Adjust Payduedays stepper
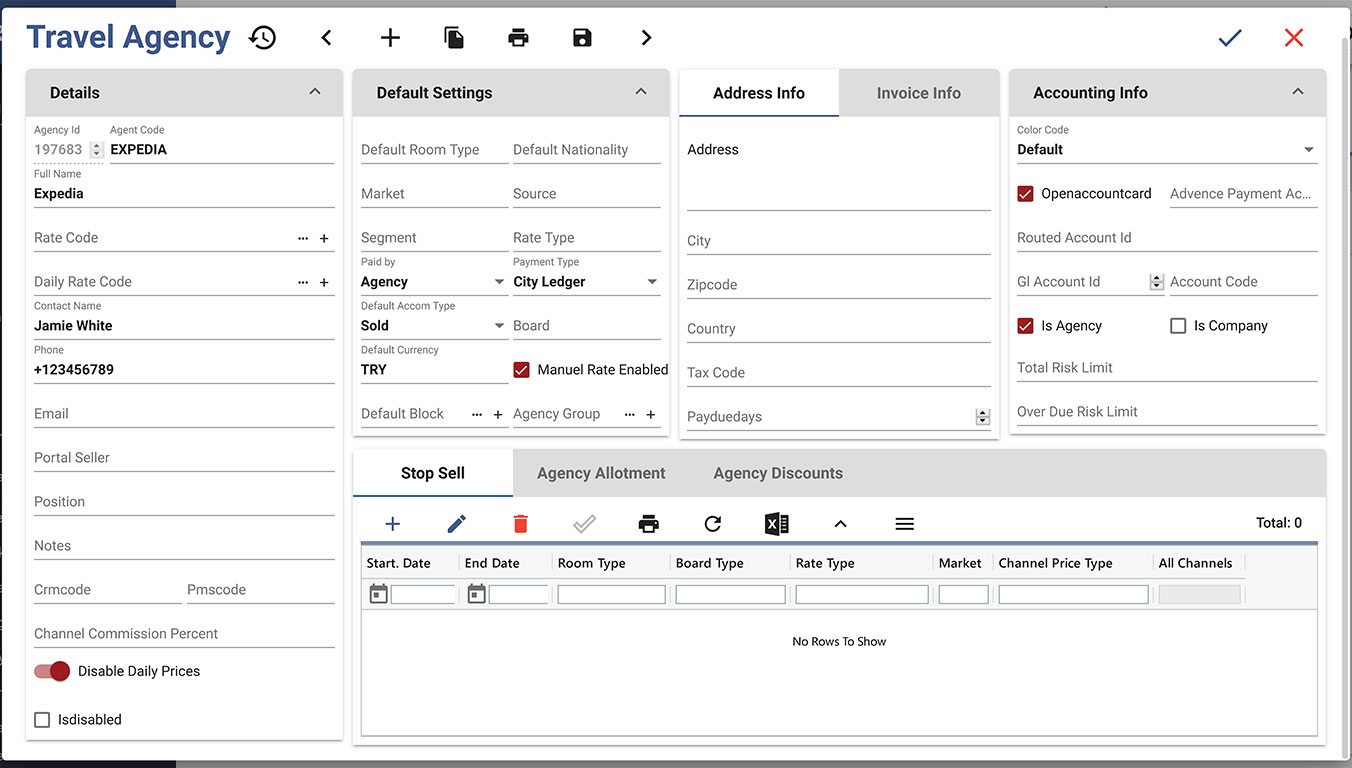Screen dimensions: 1352x768 pyautogui.click(x=983, y=417)
